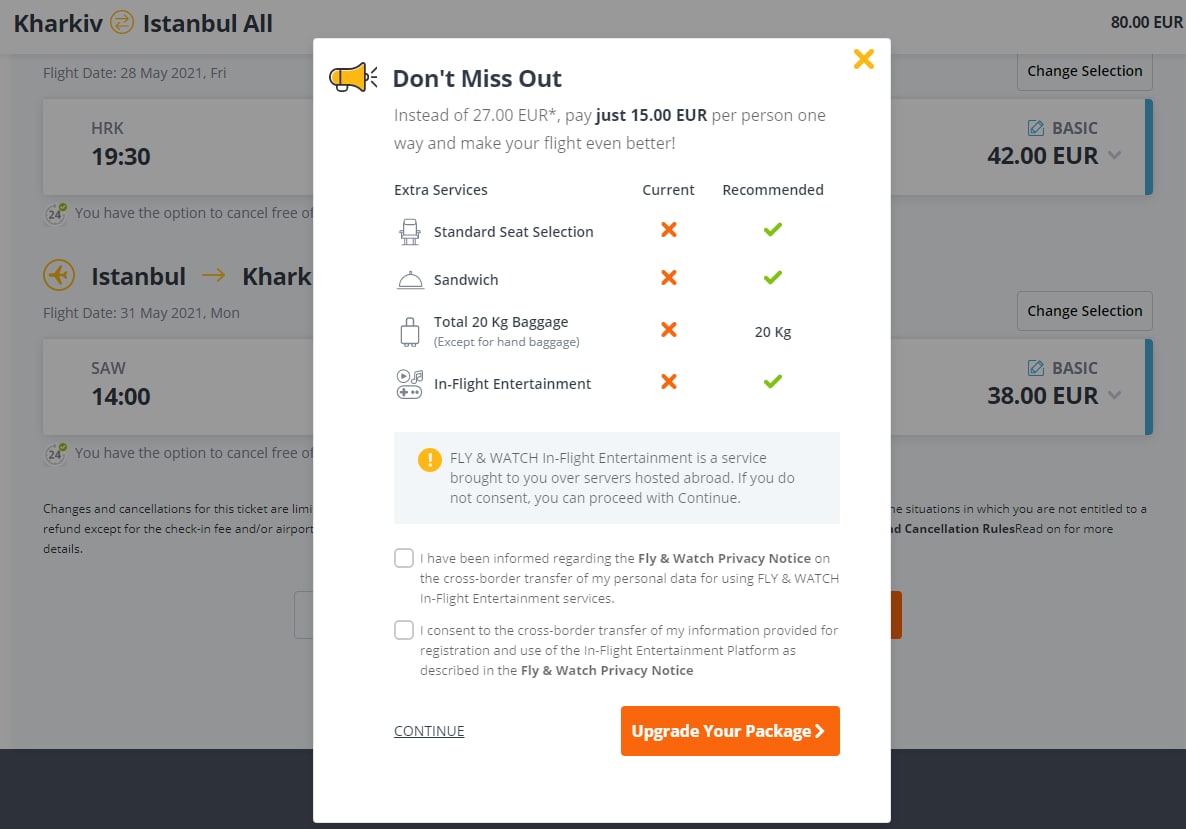The height and width of the screenshot is (829, 1186).
Task: Click Change Selection for the Kharkiv departure flight
Action: point(1085,71)
